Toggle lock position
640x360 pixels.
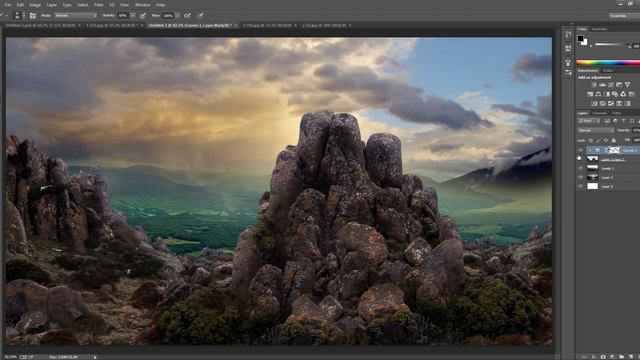click(606, 140)
